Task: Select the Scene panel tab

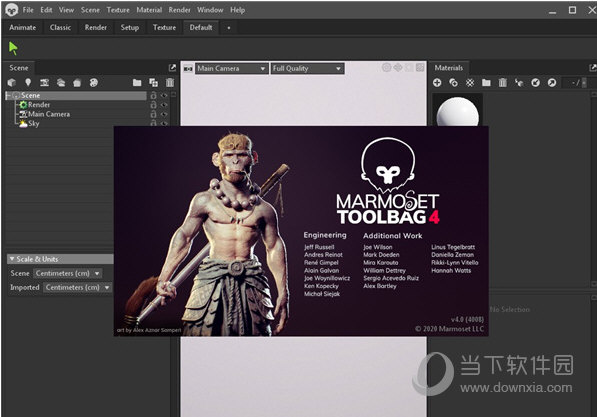Action: (x=19, y=68)
